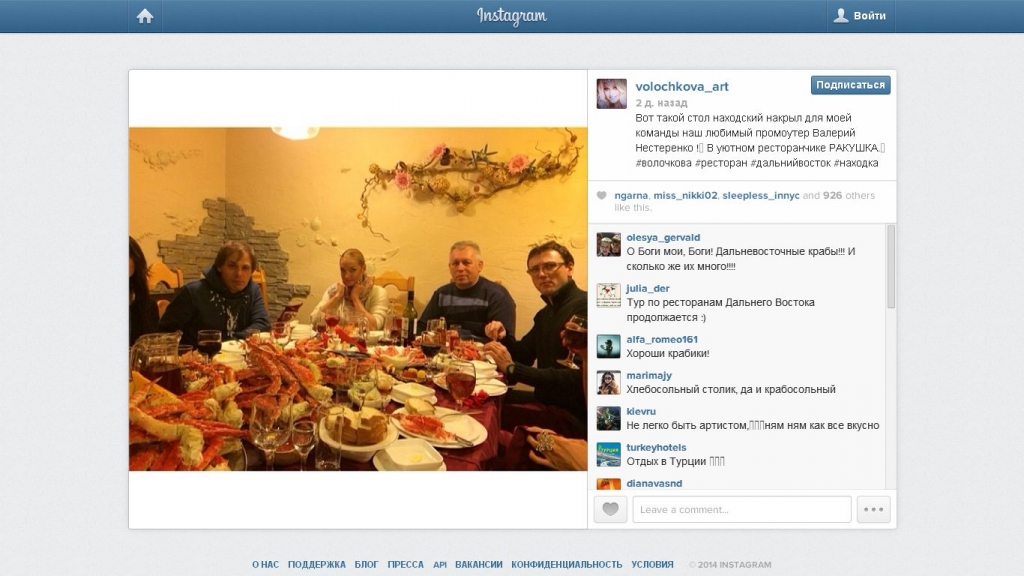Click the Instagram logo in header
The height and width of the screenshot is (576, 1024).
(x=511, y=16)
